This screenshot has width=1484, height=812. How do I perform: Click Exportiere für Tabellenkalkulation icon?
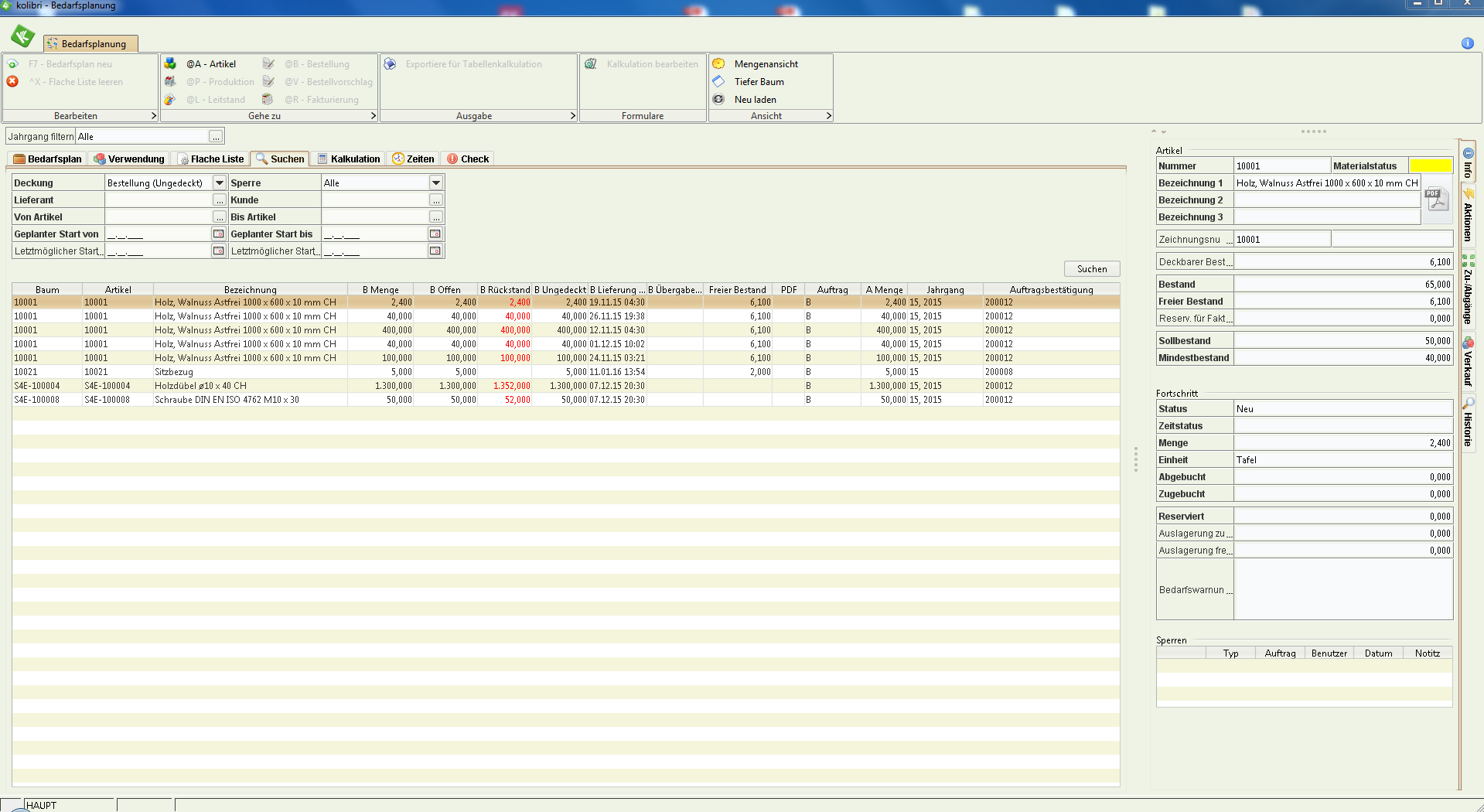tap(391, 63)
